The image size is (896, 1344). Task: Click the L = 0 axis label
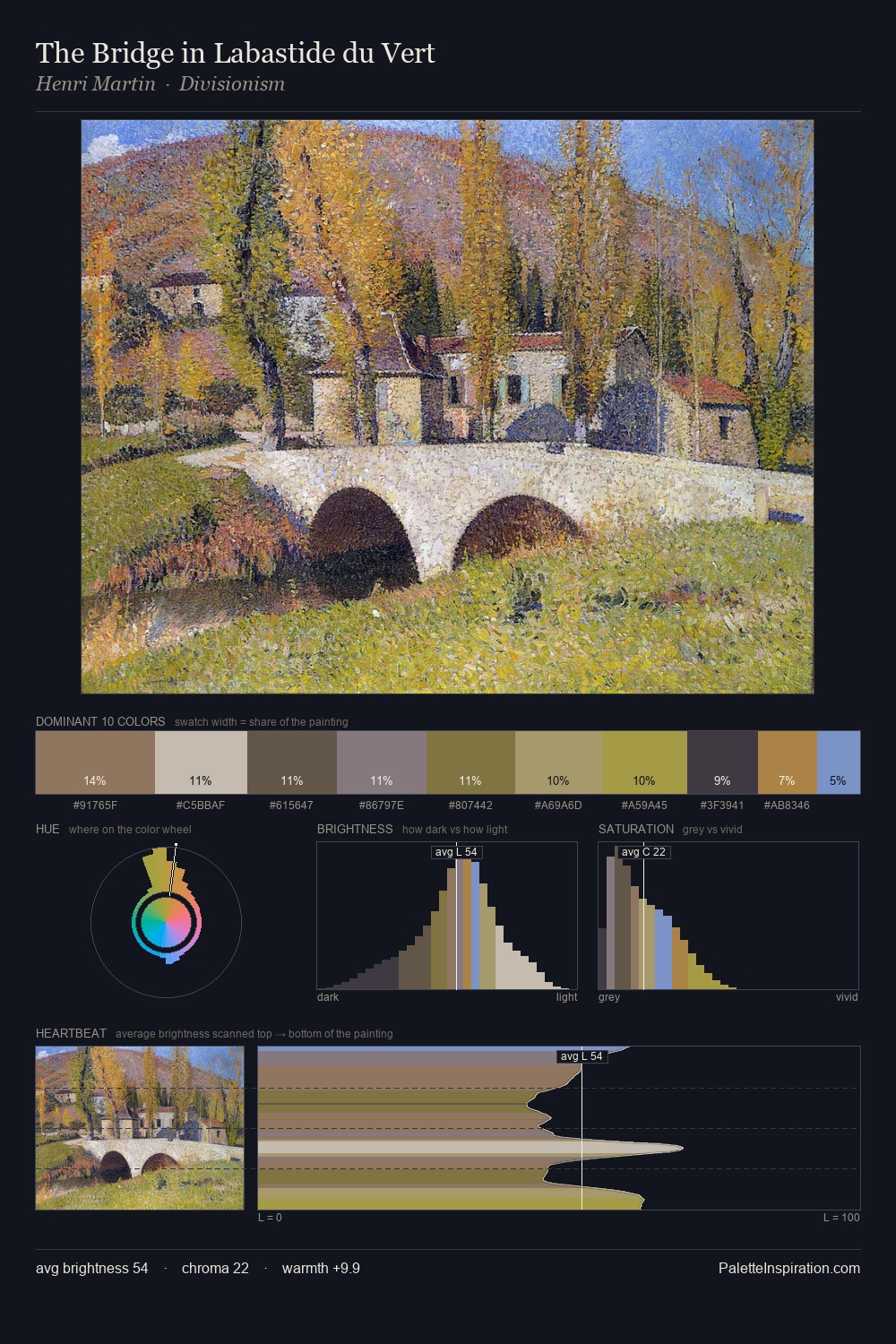click(270, 1218)
